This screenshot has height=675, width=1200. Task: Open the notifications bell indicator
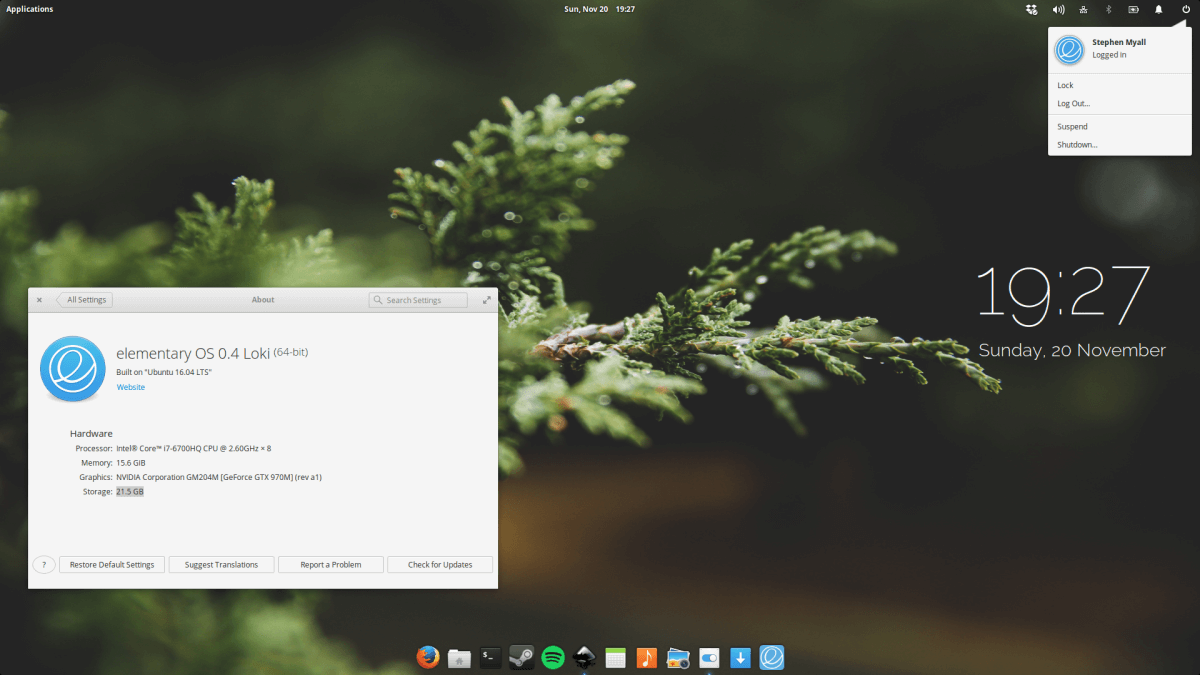coord(1159,9)
